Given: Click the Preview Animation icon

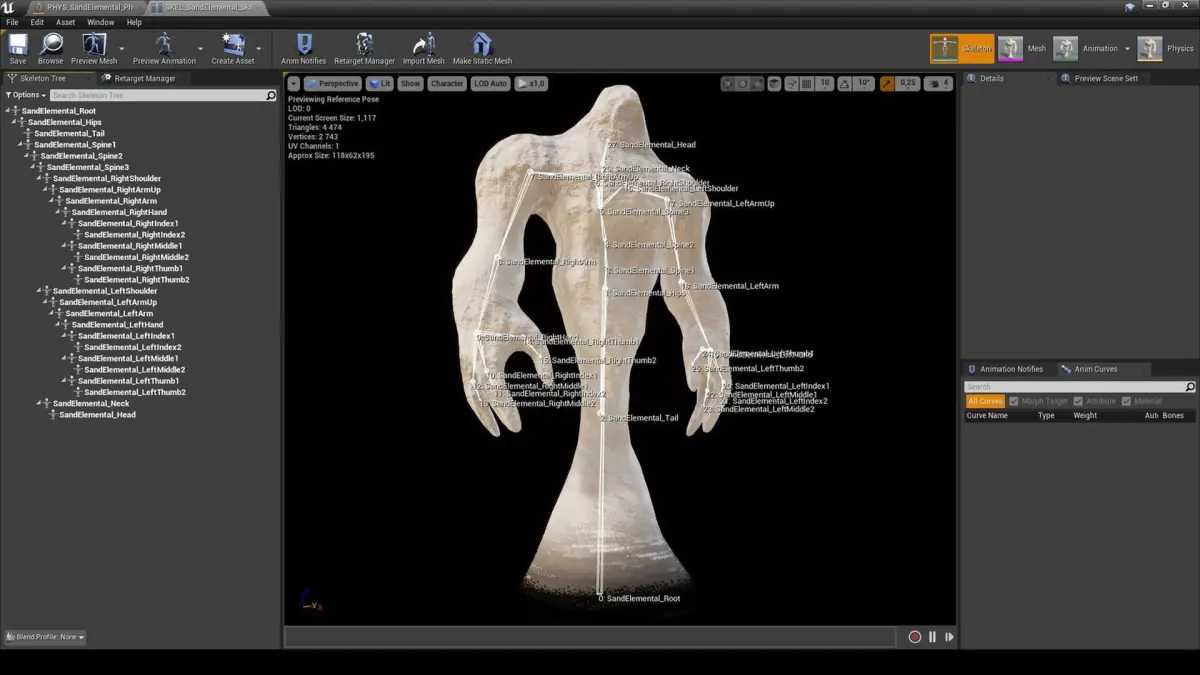Looking at the screenshot, I should 165,44.
